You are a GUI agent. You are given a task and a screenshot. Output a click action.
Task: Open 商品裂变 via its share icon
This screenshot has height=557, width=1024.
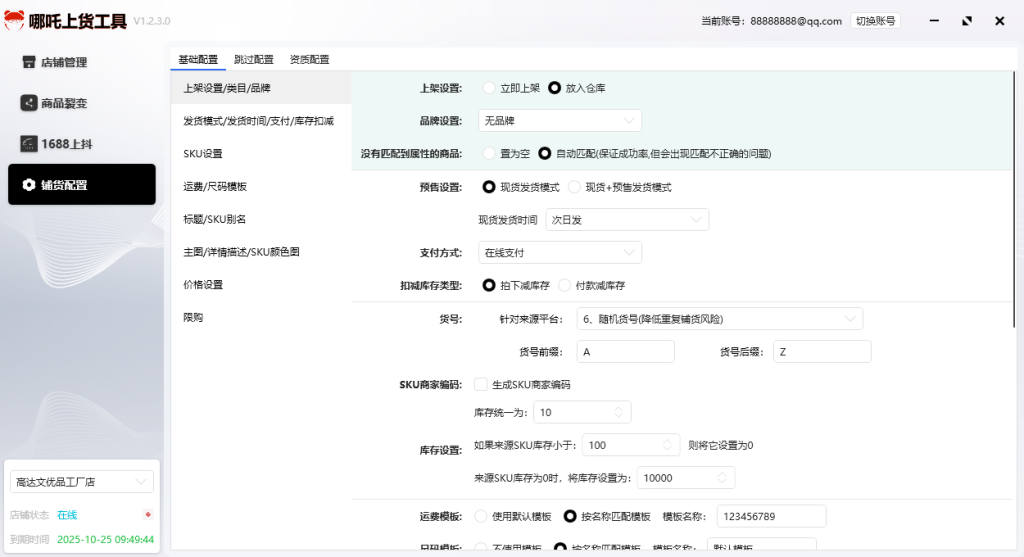point(29,103)
